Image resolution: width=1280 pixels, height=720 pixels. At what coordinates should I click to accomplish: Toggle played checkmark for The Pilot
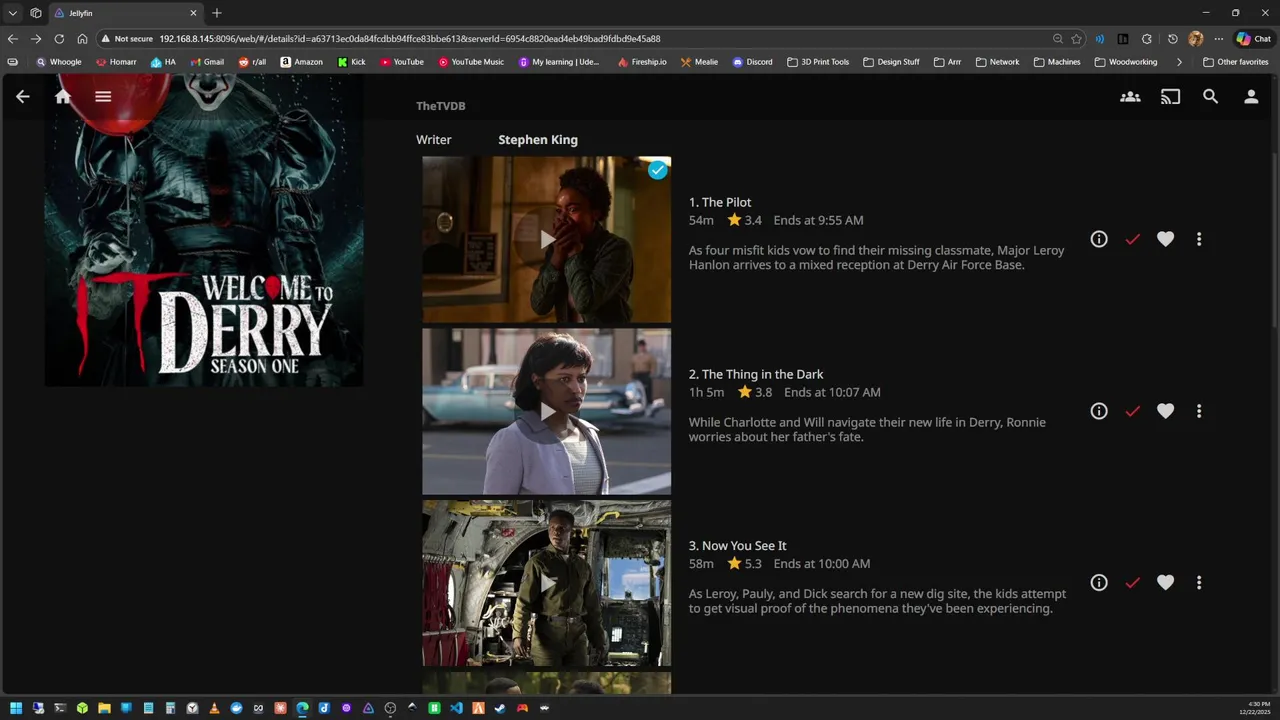1132,239
